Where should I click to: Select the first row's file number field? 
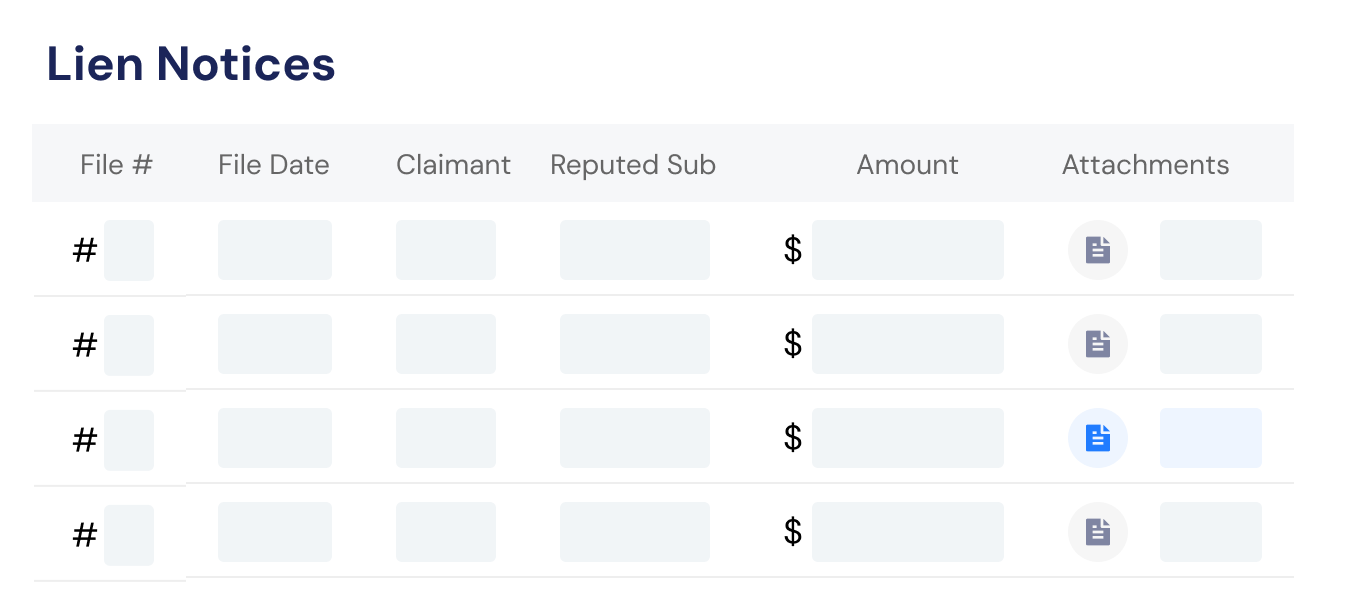(129, 250)
